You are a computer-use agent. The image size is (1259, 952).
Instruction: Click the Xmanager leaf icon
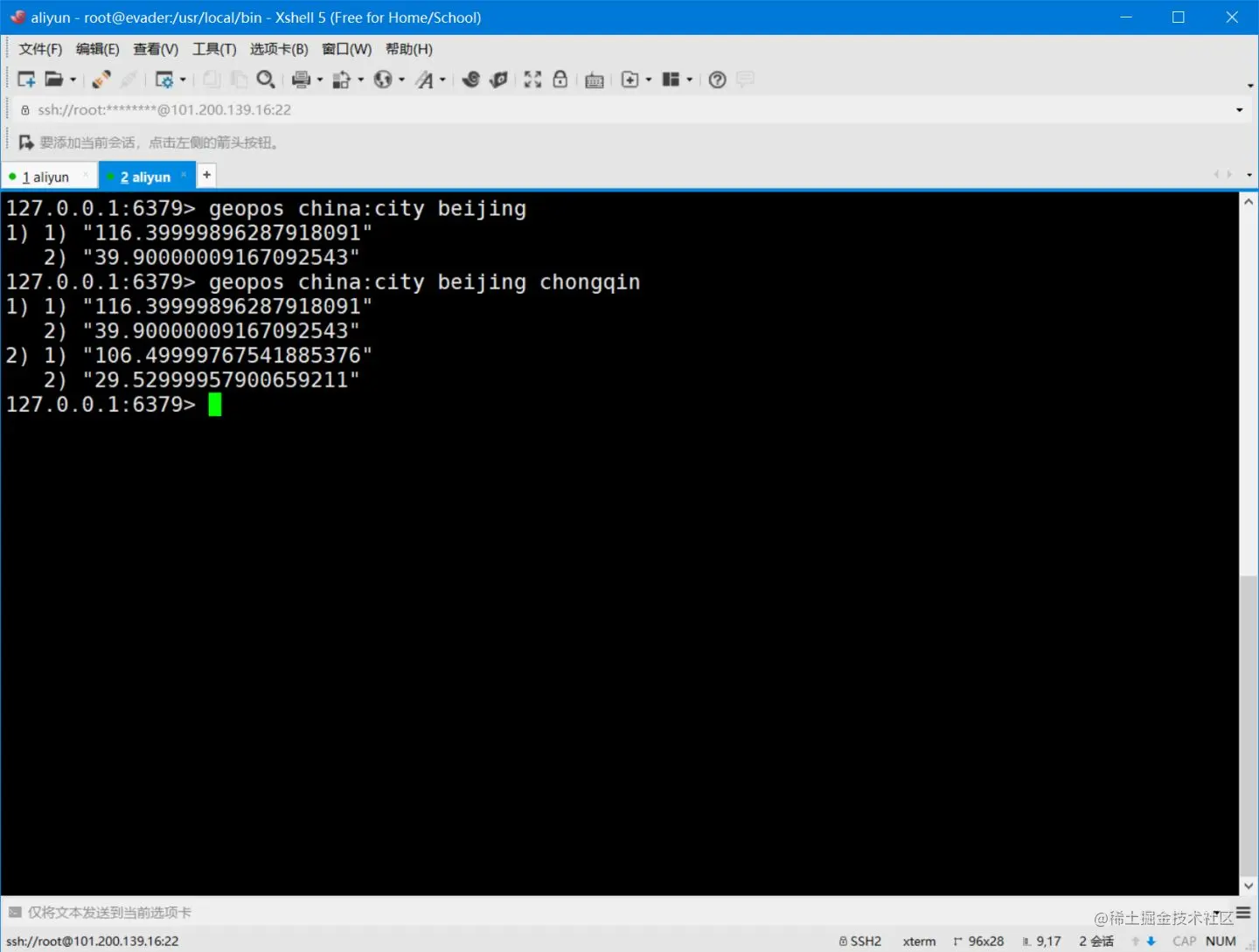[499, 80]
